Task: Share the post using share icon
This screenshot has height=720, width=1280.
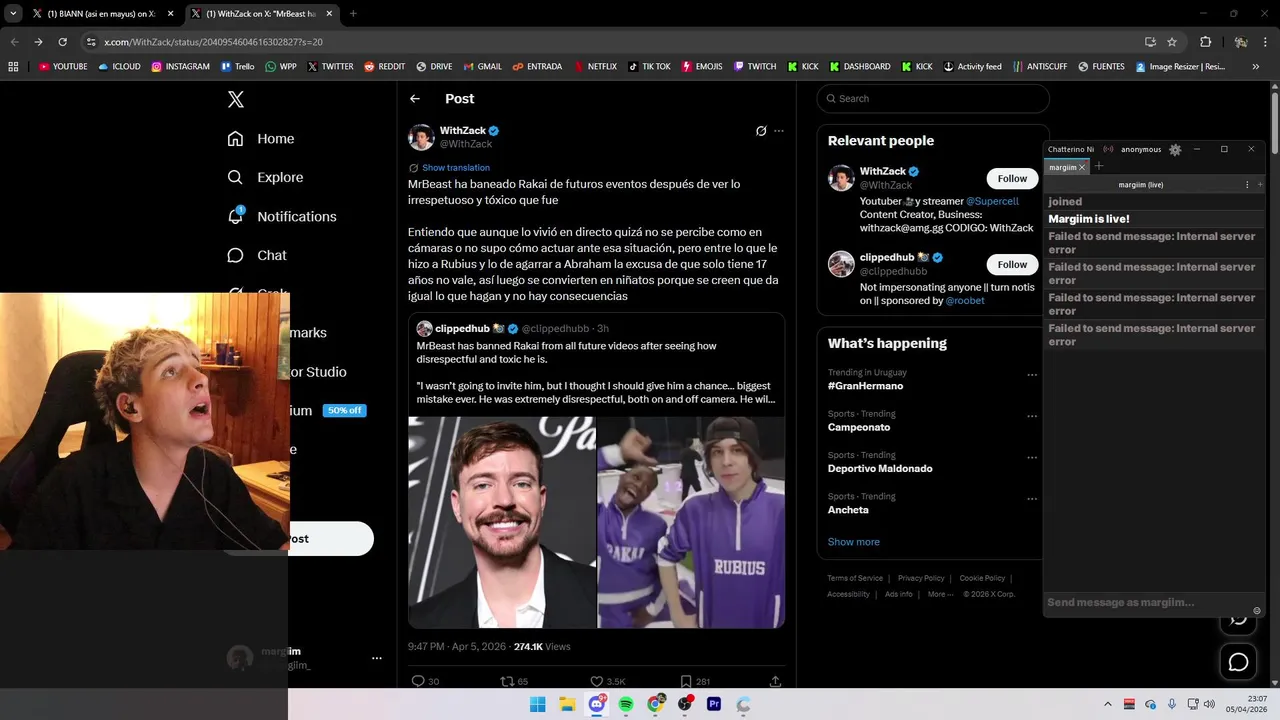Action: point(775,681)
